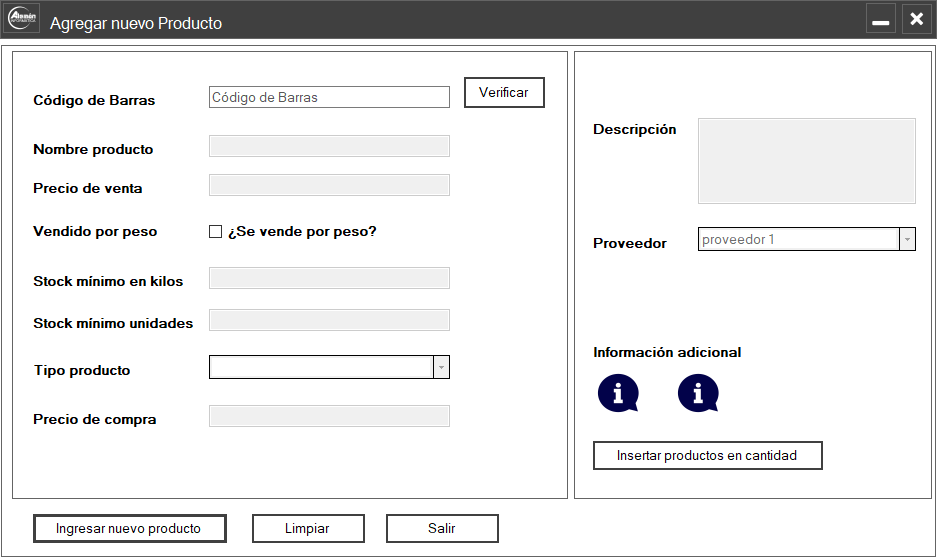This screenshot has height=558, width=937.
Task: Select the Precio de venta field
Action: pyautogui.click(x=329, y=185)
